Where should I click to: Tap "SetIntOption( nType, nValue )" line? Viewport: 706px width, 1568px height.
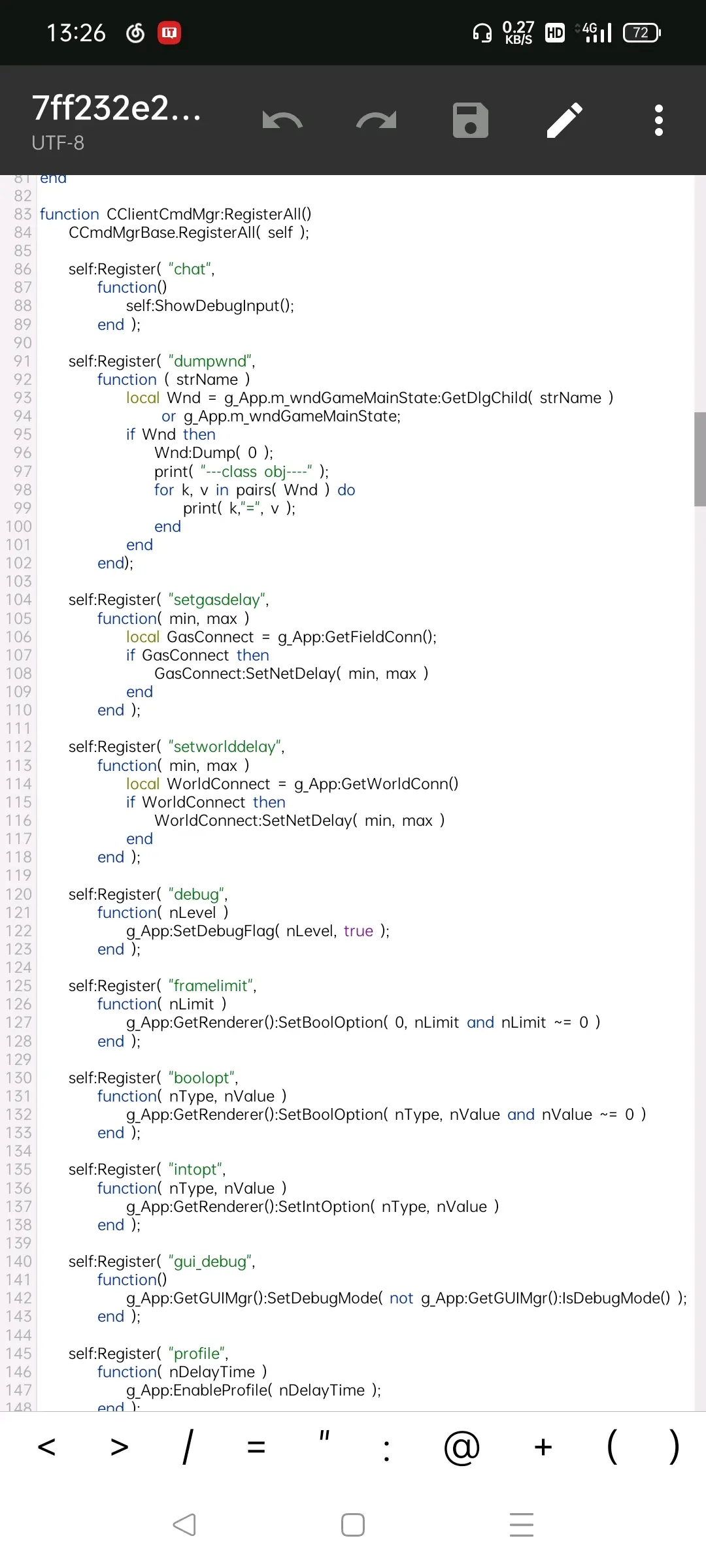pos(312,1207)
